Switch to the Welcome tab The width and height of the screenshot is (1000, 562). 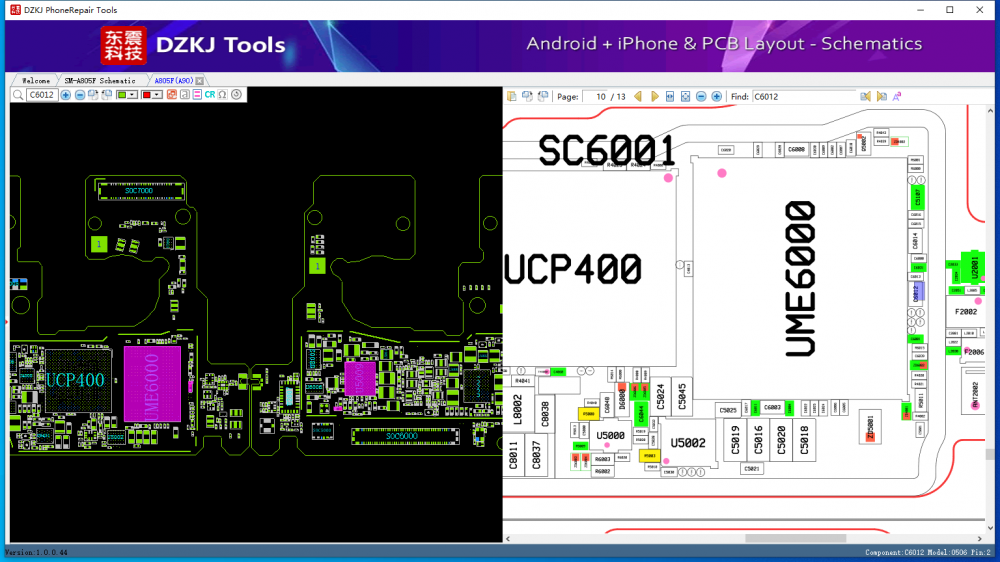point(36,81)
